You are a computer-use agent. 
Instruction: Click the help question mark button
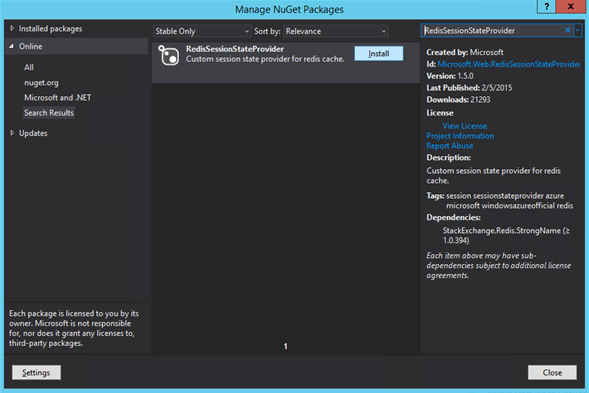(547, 6)
